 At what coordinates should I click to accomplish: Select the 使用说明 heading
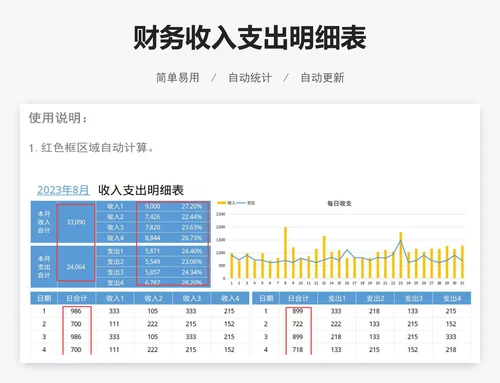point(58,118)
